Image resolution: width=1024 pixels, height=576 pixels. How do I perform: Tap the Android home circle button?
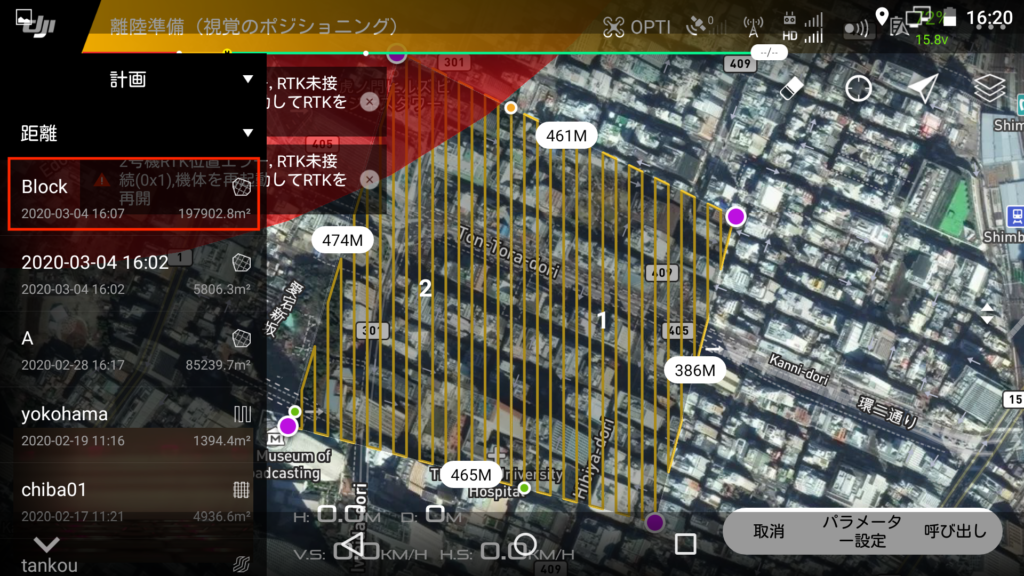524,544
